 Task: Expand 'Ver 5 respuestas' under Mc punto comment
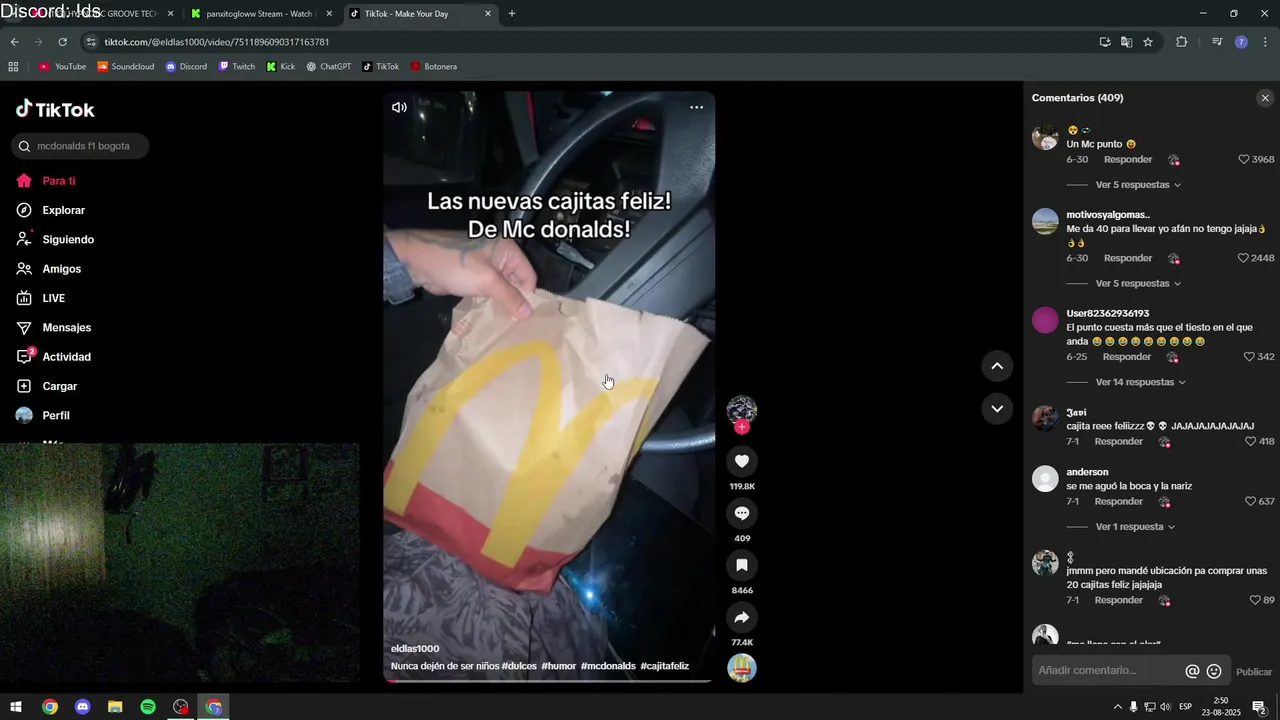(x=1138, y=185)
